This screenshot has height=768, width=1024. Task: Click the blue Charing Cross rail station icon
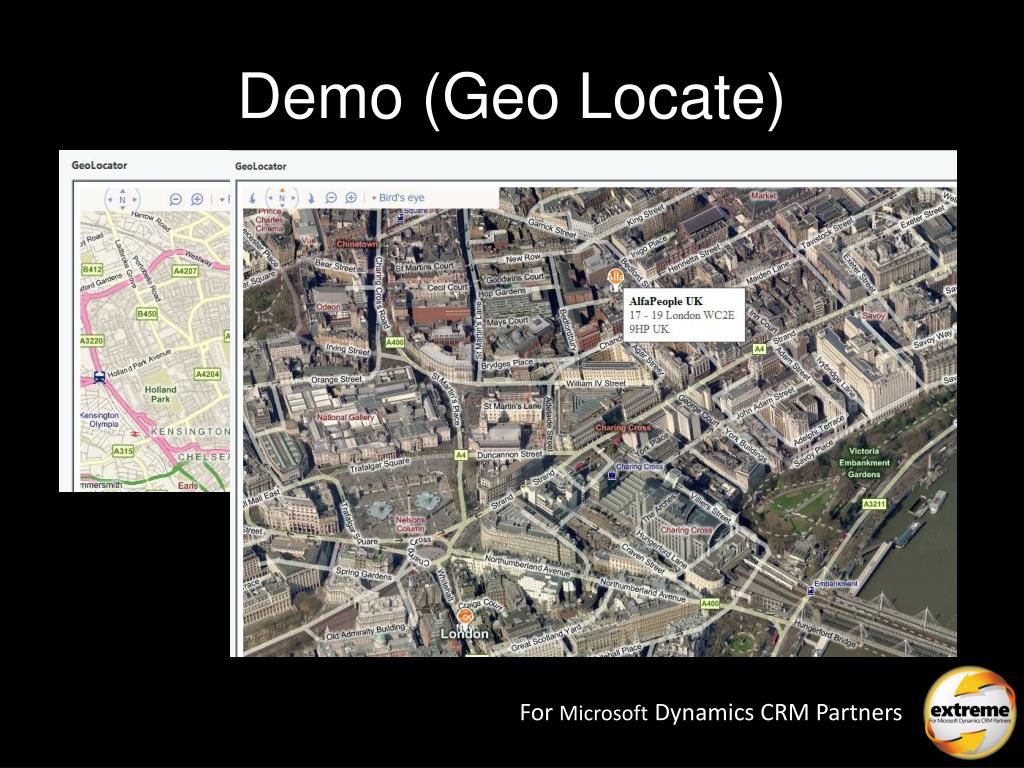[611, 475]
